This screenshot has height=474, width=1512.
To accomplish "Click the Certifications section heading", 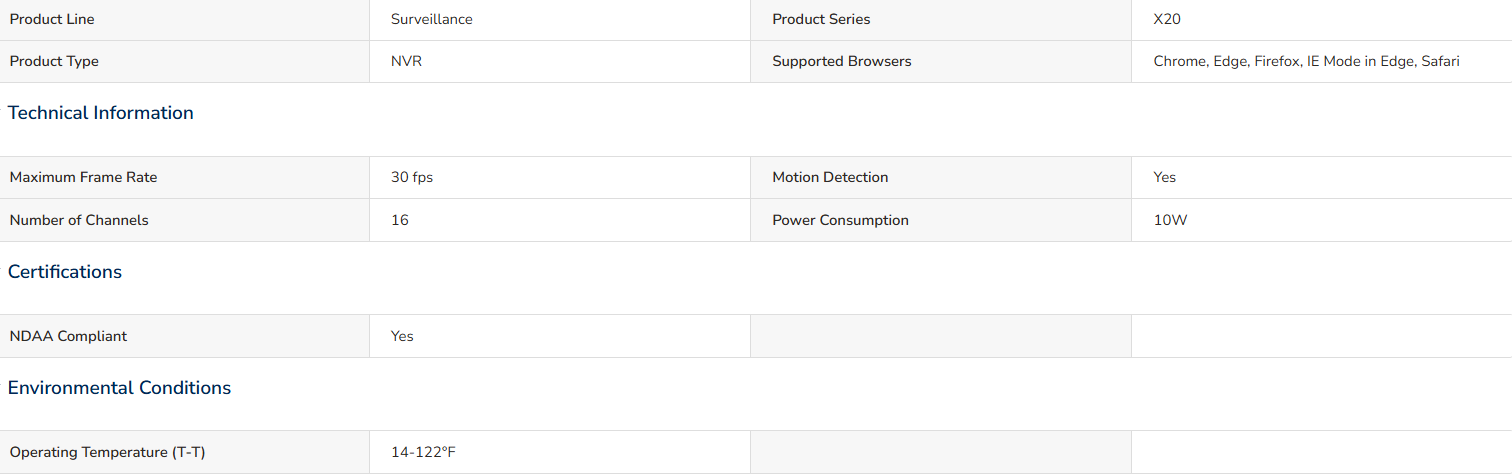I will (x=65, y=272).
